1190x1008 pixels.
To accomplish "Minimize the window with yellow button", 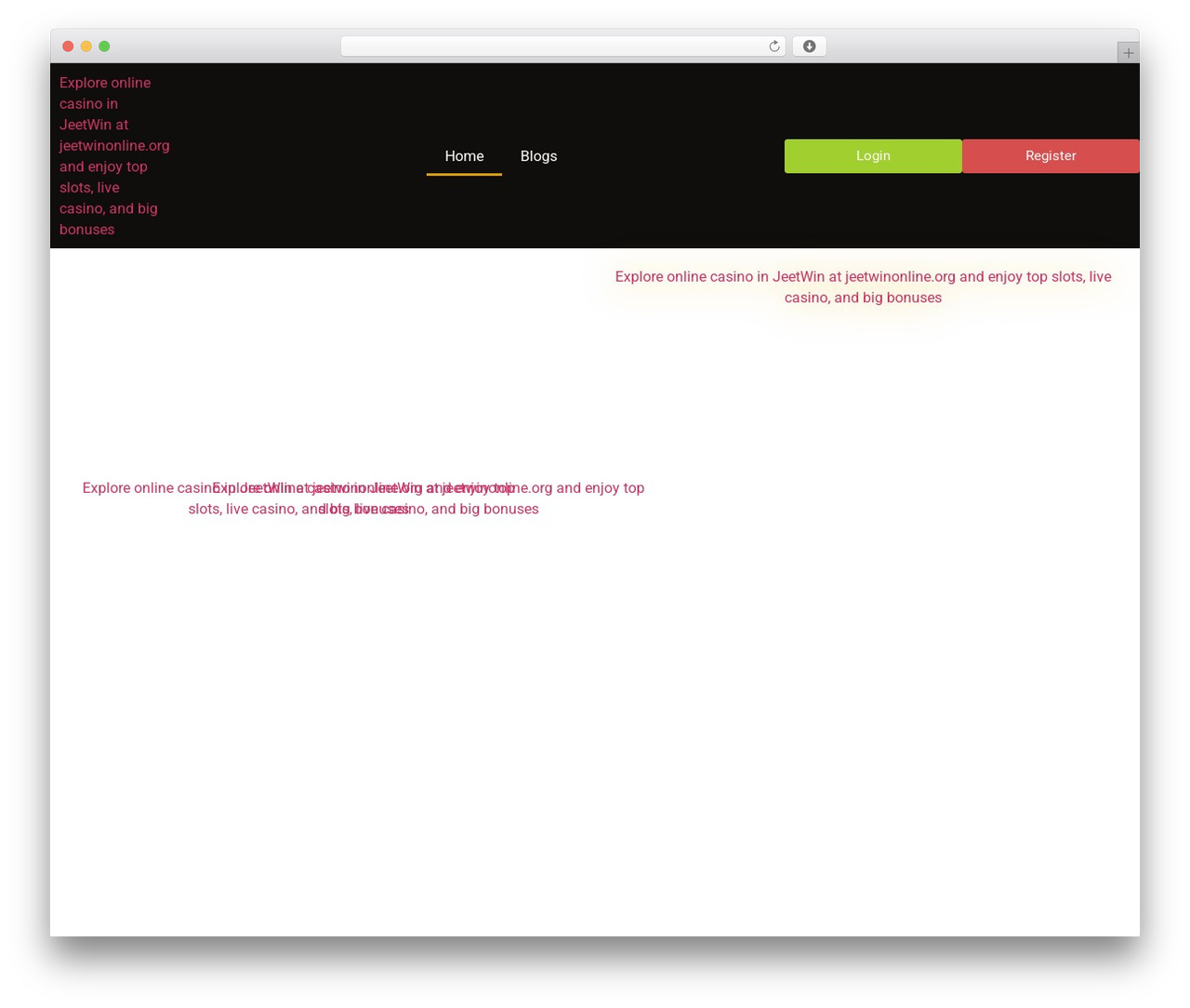I will (86, 46).
